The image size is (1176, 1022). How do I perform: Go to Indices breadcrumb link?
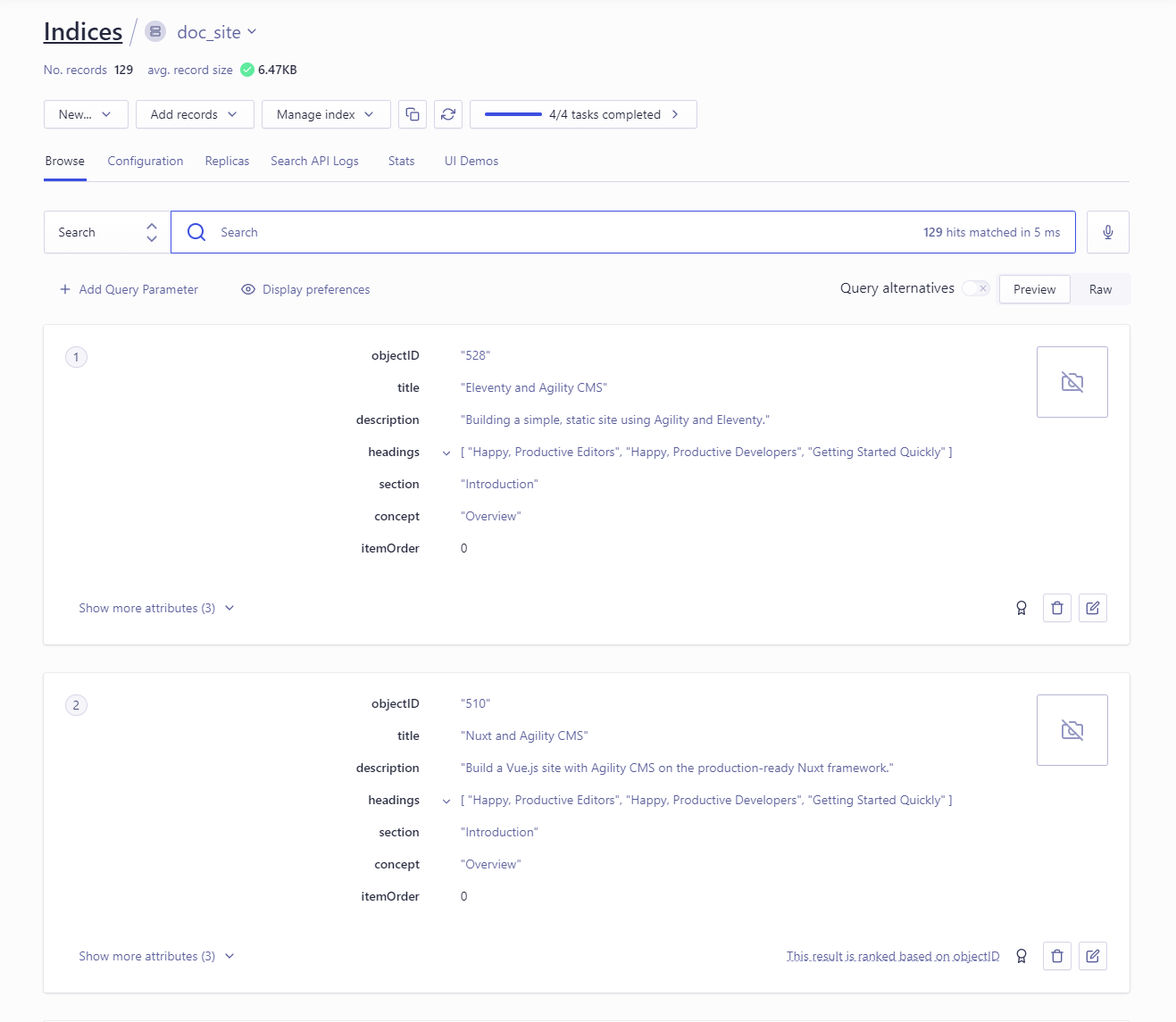pos(83,32)
